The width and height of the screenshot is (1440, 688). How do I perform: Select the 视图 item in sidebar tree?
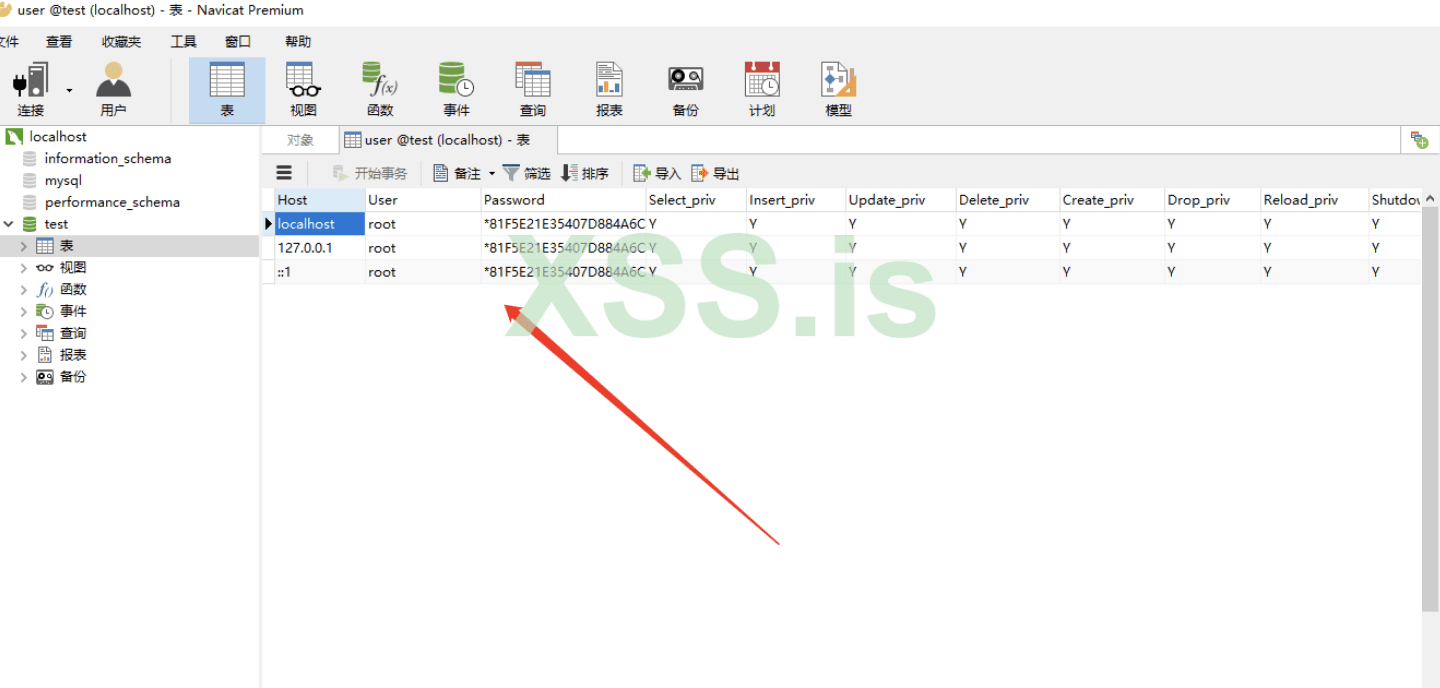72,268
